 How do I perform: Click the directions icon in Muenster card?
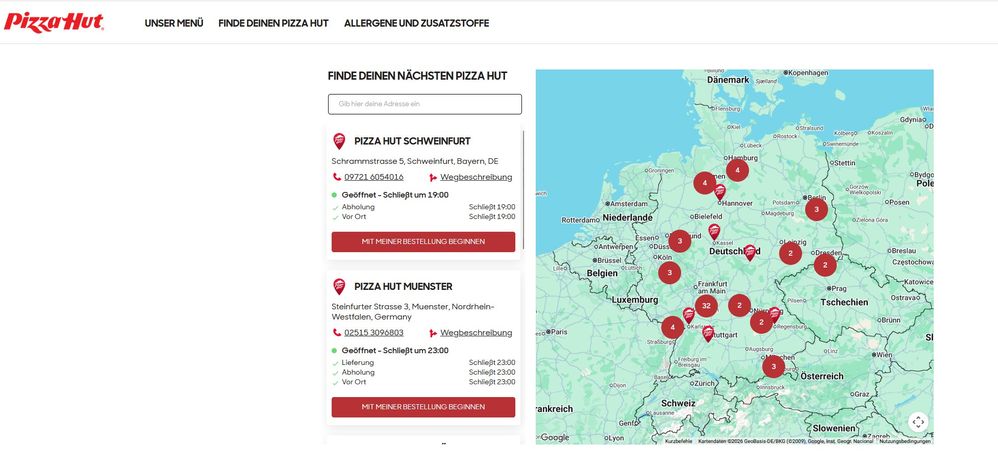pos(433,333)
